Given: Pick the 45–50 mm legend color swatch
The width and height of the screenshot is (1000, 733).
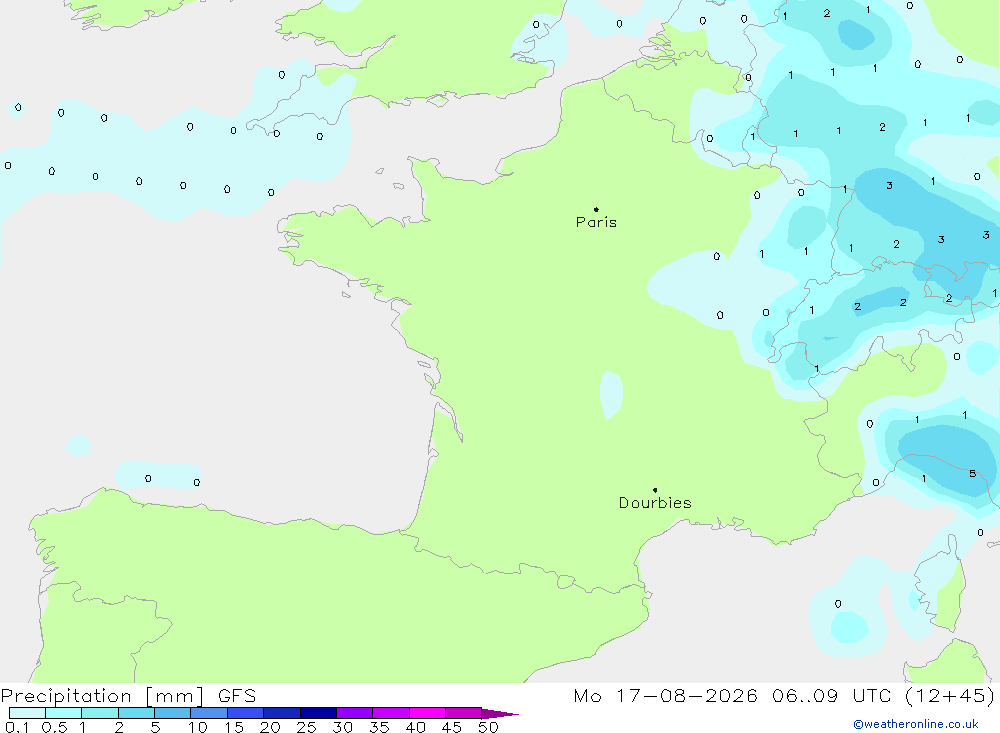Looking at the screenshot, I should coord(464,713).
